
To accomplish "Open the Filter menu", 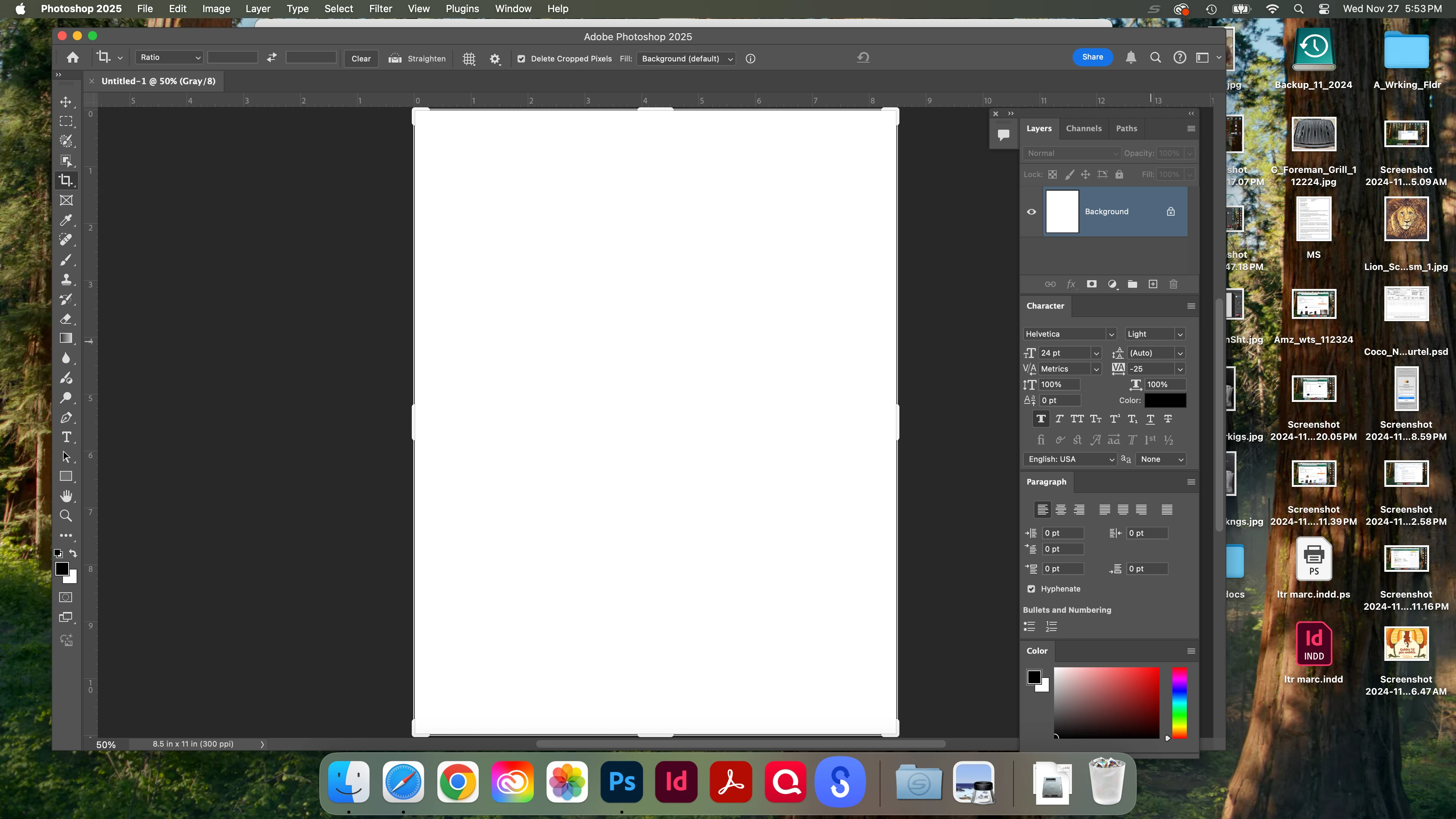I will 380,9.
